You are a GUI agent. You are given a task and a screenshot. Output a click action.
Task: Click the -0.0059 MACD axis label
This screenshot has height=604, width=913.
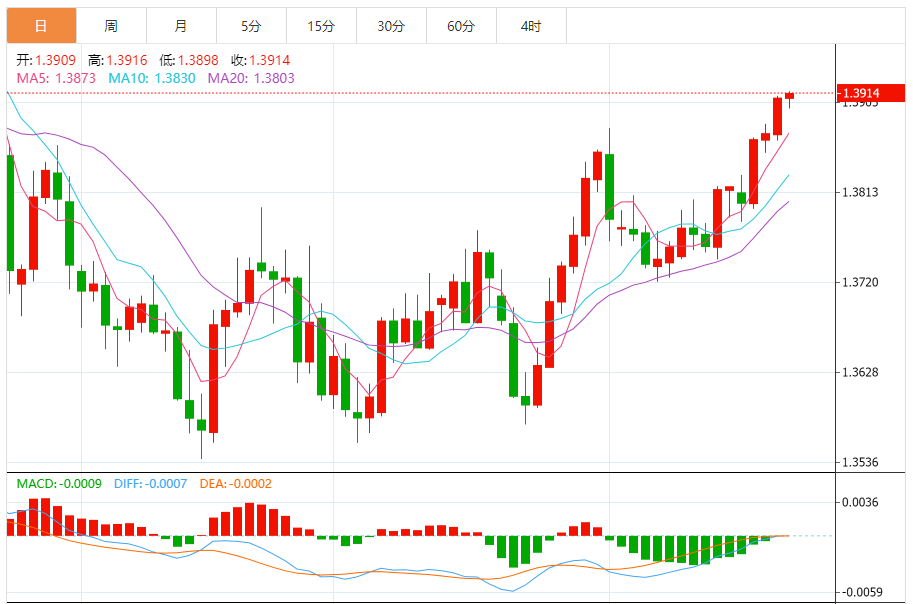click(860, 592)
